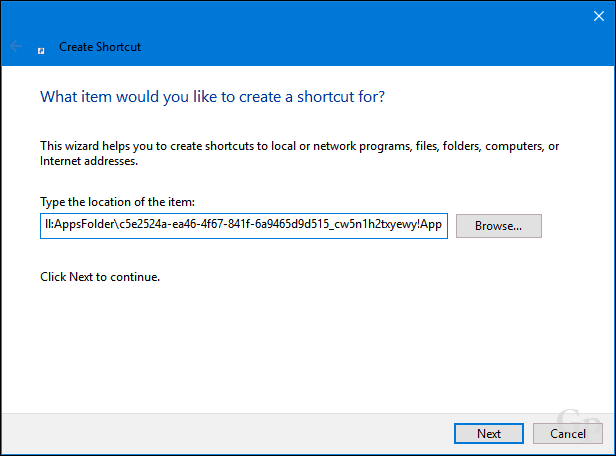Focus the item location text field

244,226
